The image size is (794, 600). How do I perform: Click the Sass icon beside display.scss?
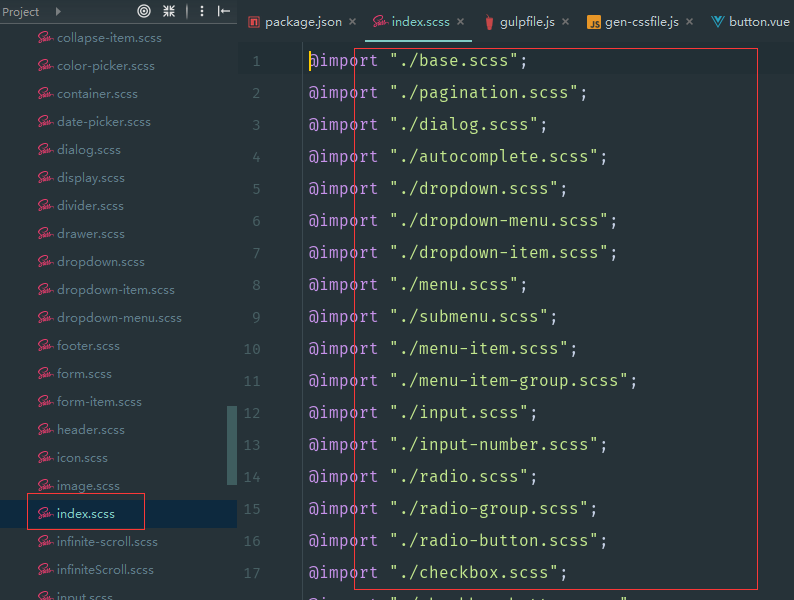[46, 177]
